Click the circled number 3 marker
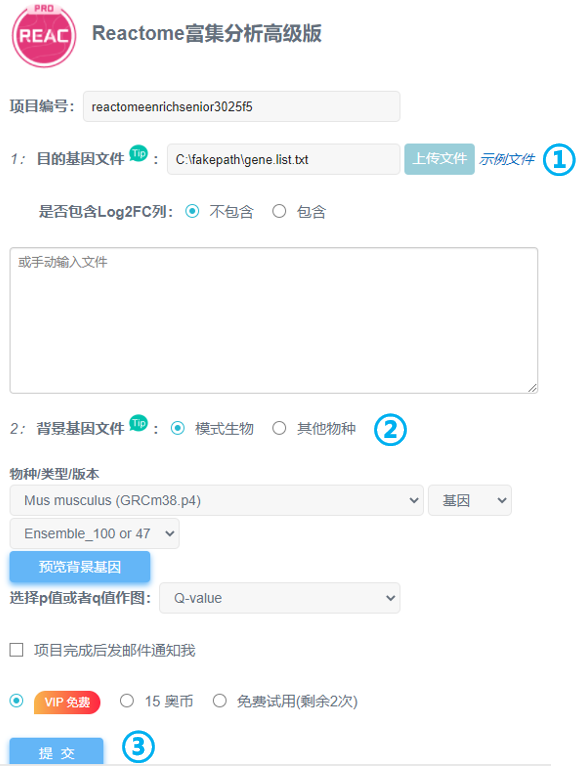 point(138,746)
